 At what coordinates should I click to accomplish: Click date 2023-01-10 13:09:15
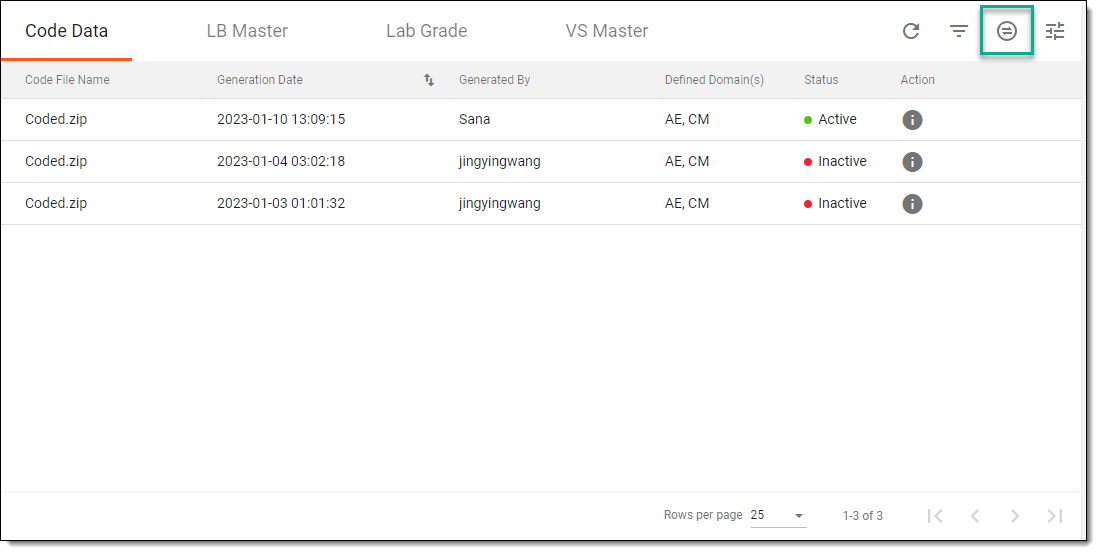281,119
